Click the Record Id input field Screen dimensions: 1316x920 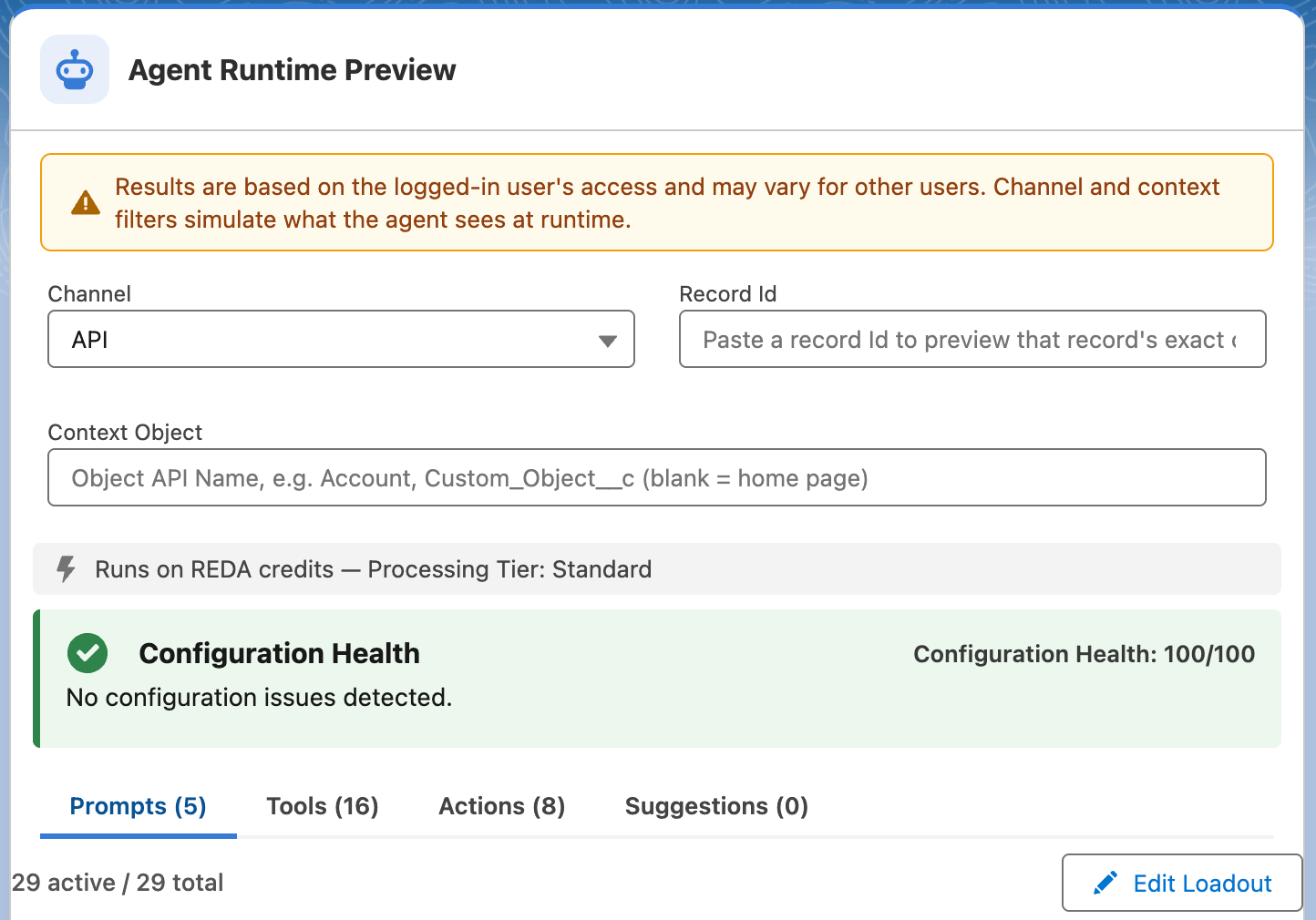pos(972,340)
